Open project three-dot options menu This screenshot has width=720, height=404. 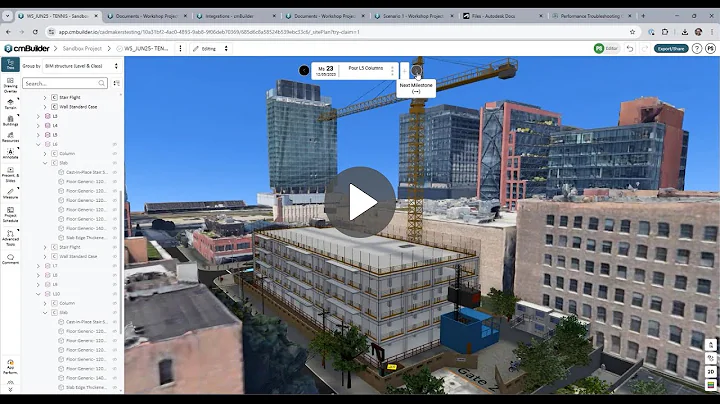click(180, 48)
